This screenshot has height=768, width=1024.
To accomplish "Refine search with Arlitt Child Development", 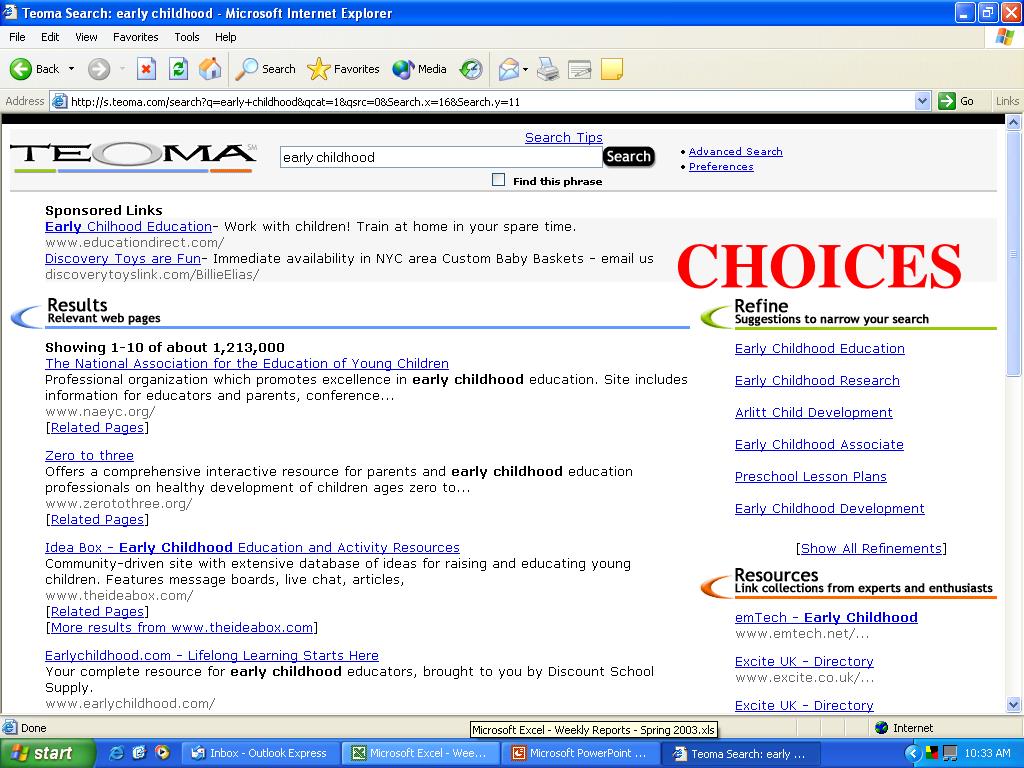I will (x=814, y=413).
